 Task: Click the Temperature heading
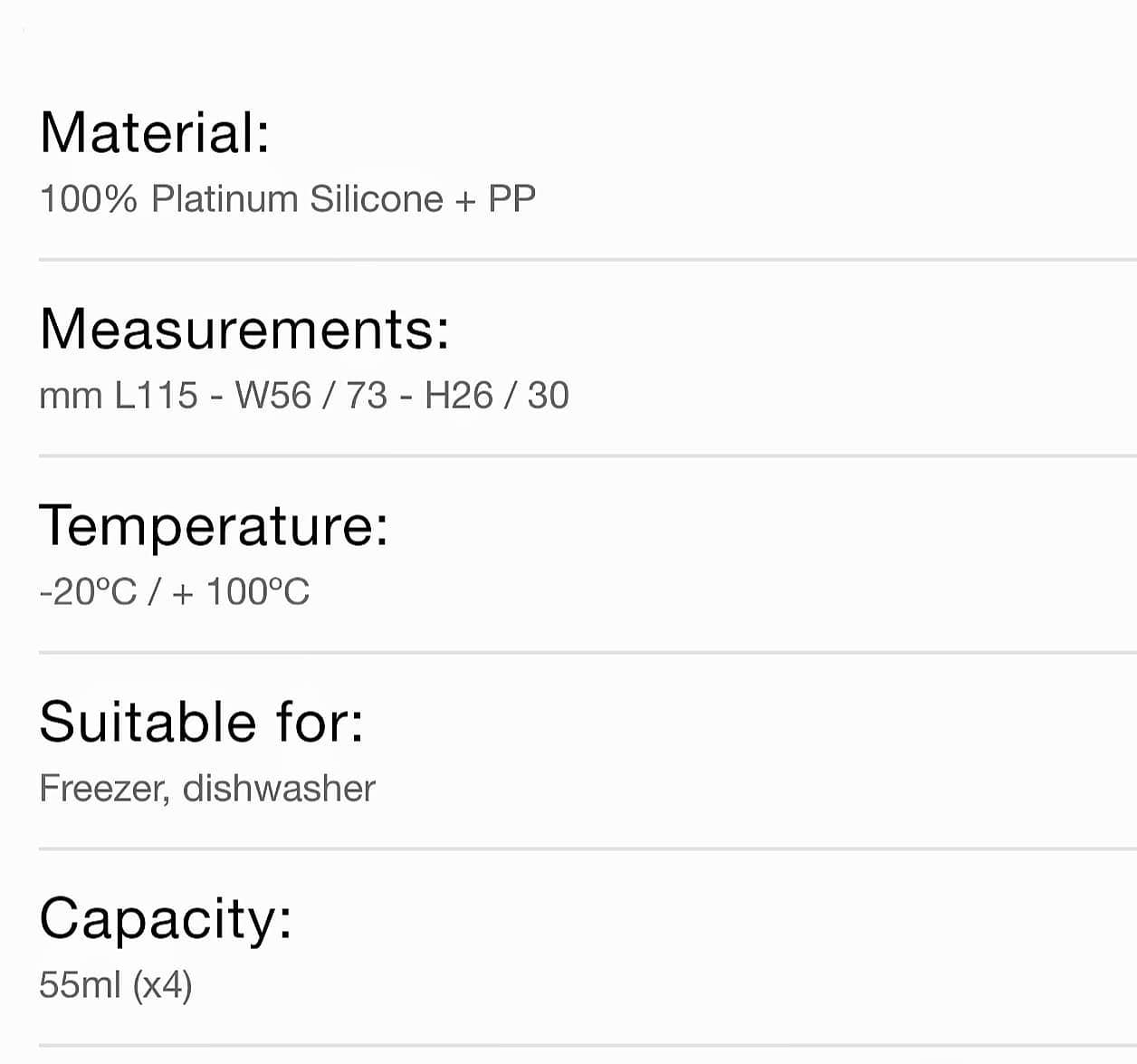point(214,526)
